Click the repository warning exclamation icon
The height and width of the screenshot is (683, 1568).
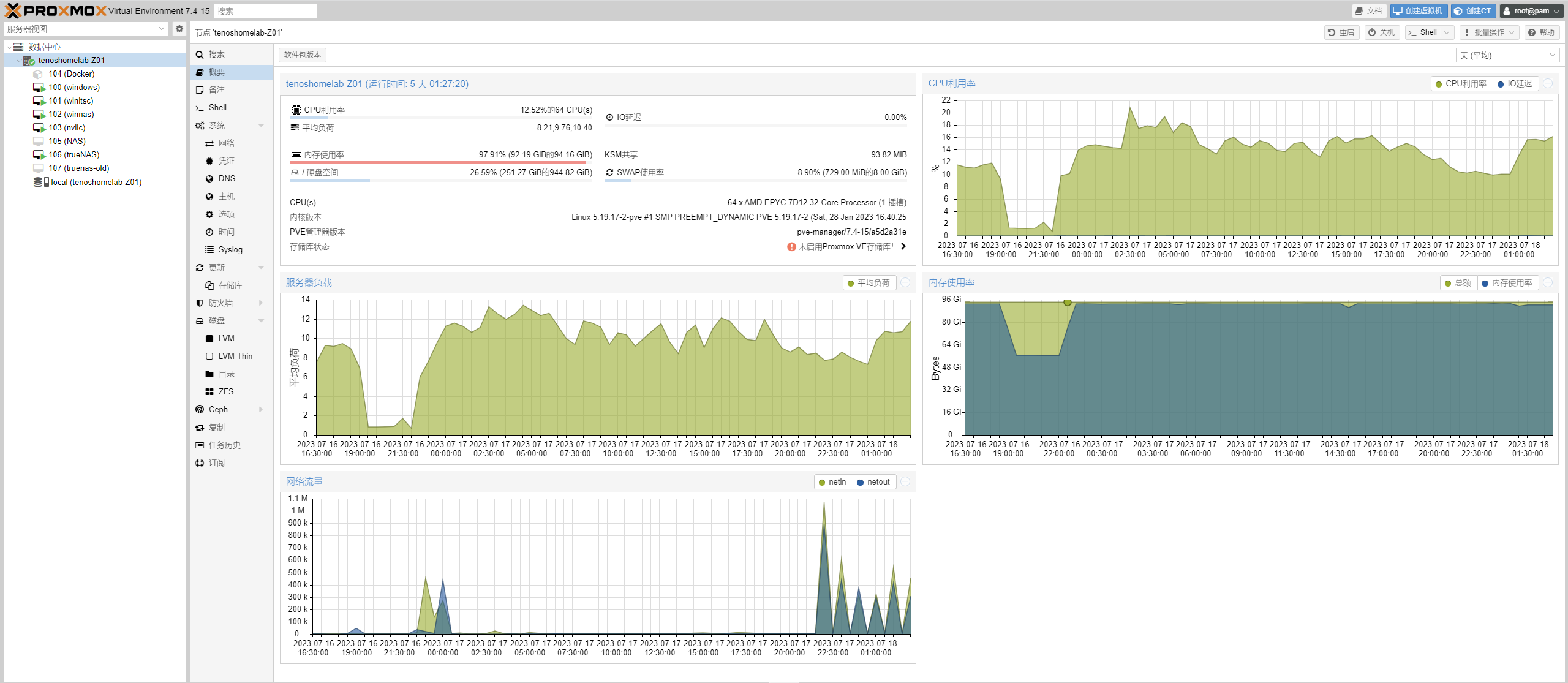tap(791, 247)
